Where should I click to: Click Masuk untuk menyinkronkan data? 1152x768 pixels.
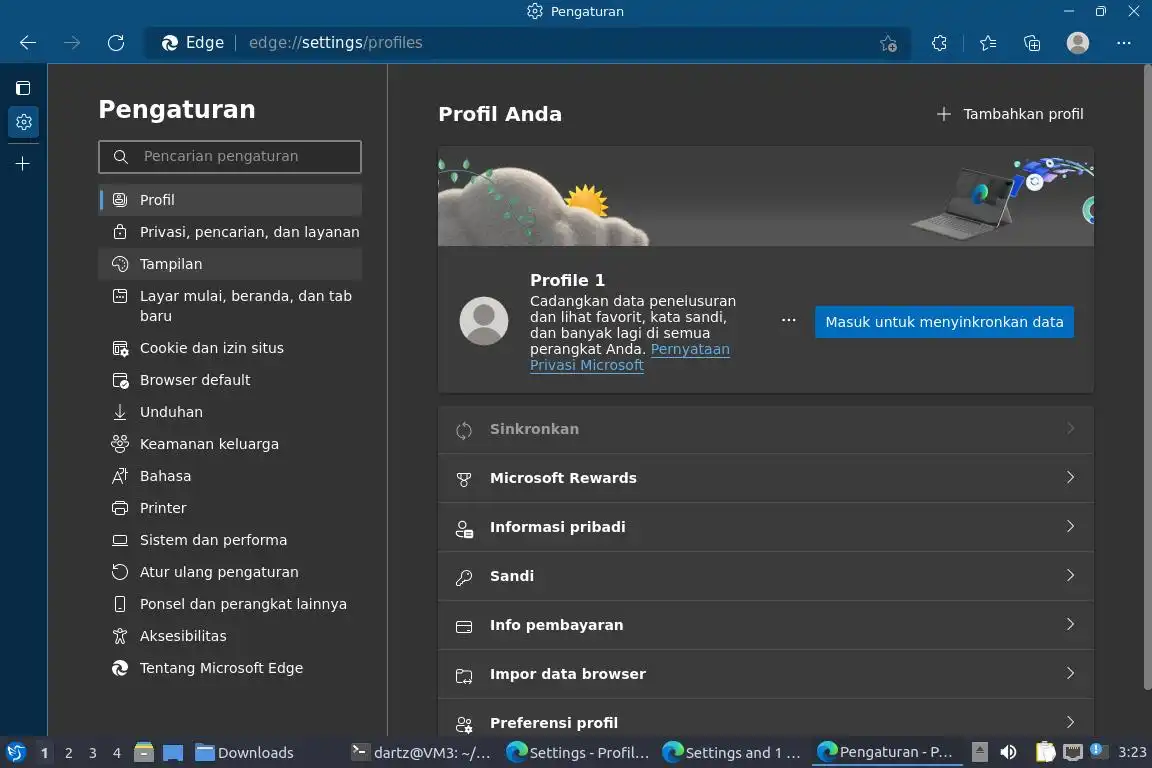(x=944, y=322)
